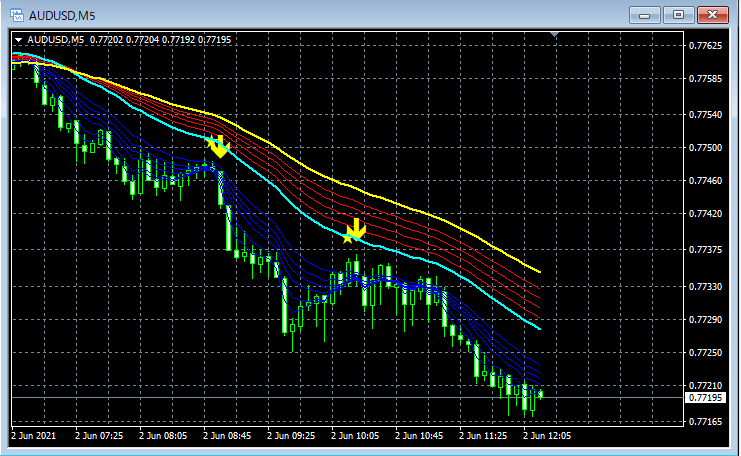Click the AUDUSD,M5 window title text
This screenshot has width=741, height=456.
pos(62,16)
